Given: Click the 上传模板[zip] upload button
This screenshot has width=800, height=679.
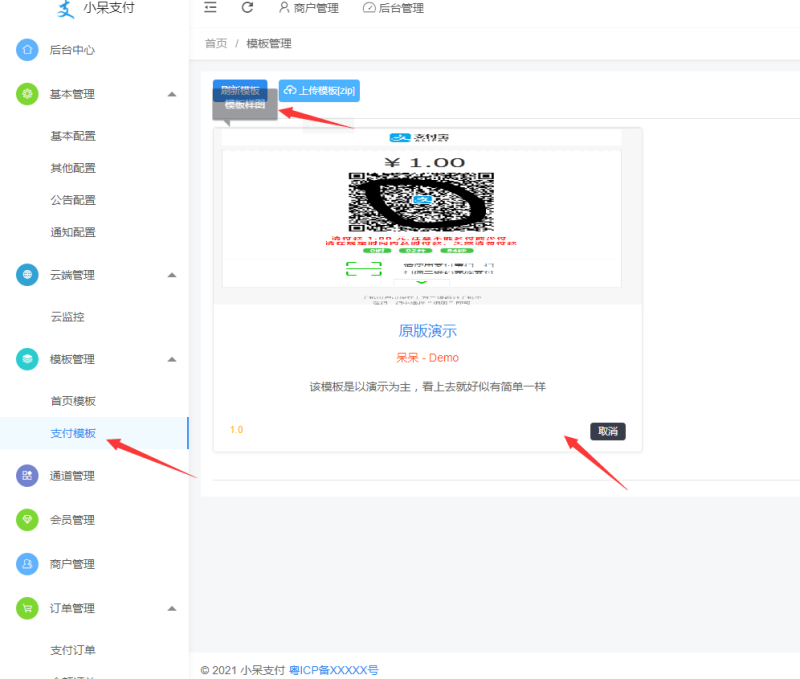Looking at the screenshot, I should 319,91.
